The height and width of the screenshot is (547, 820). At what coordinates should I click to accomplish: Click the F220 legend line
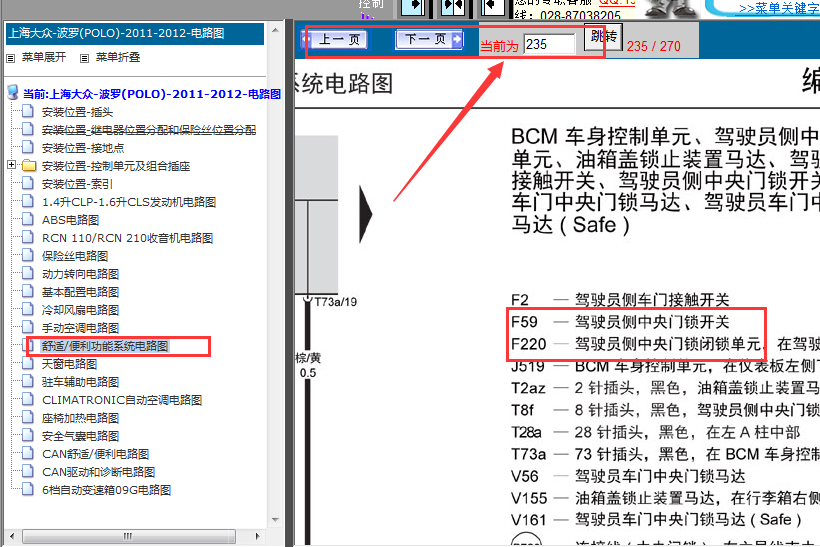[x=665, y=344]
